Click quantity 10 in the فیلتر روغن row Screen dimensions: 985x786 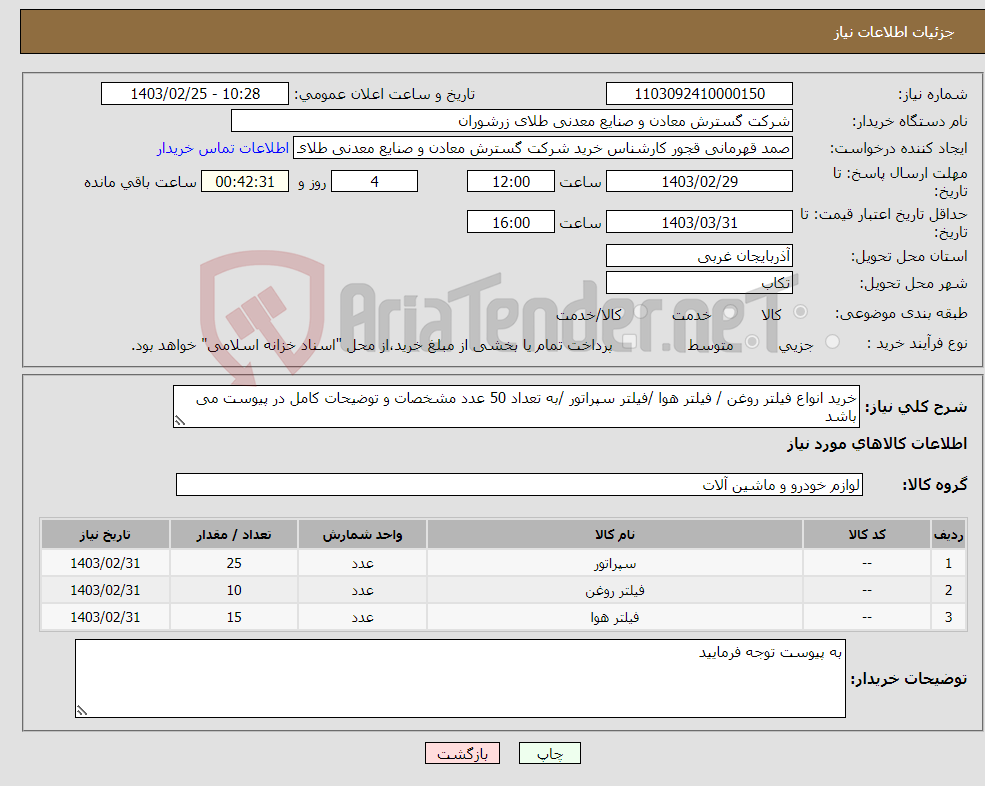(234, 590)
